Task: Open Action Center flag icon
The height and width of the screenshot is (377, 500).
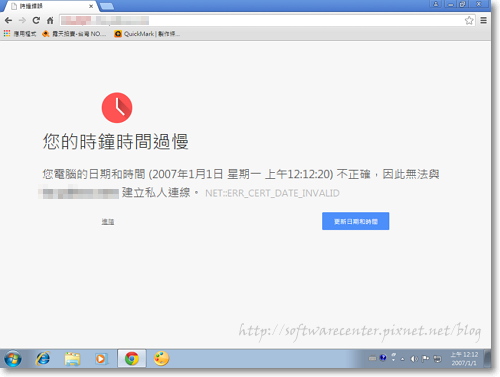Action: [425, 359]
